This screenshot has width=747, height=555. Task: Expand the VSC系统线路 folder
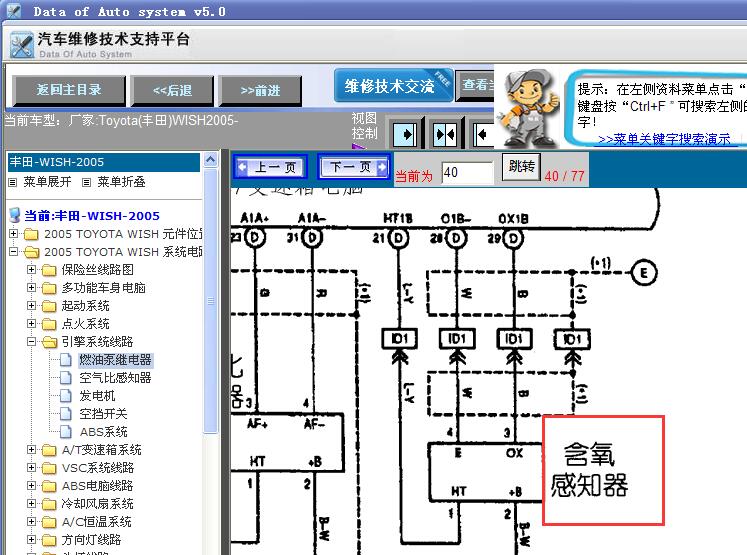point(31,468)
